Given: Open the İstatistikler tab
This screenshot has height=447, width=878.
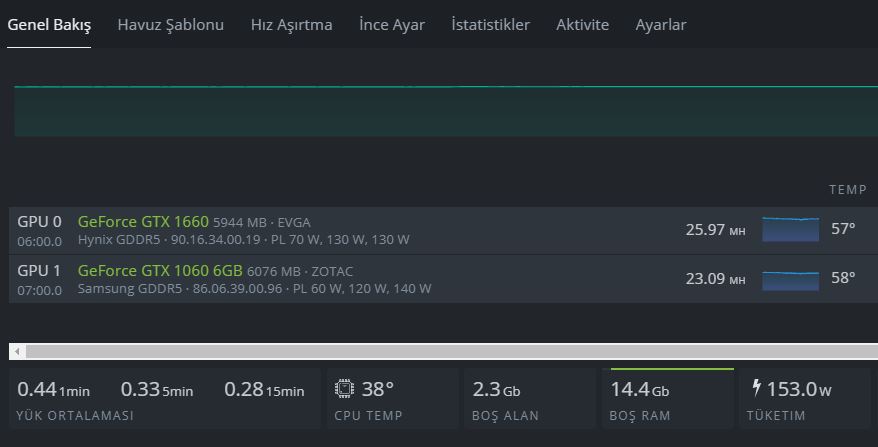Looking at the screenshot, I should [x=491, y=25].
